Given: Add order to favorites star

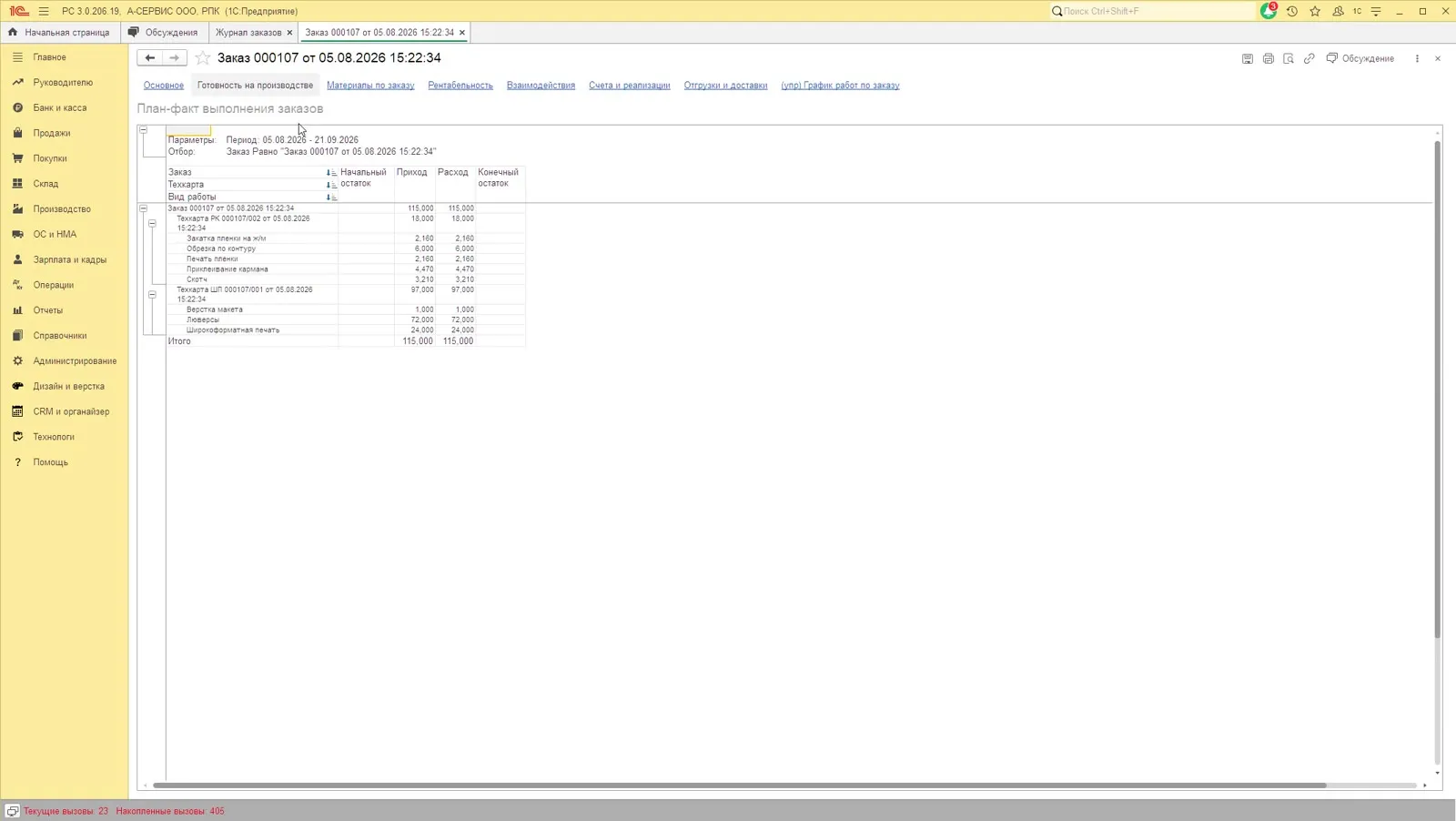Looking at the screenshot, I should coord(203,57).
